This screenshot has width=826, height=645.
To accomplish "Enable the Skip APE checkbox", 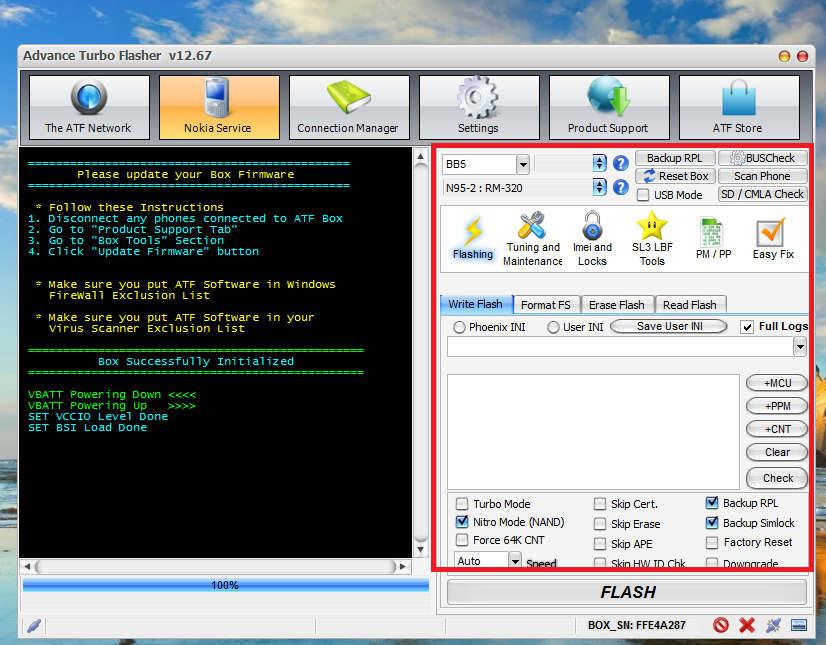I will [599, 543].
